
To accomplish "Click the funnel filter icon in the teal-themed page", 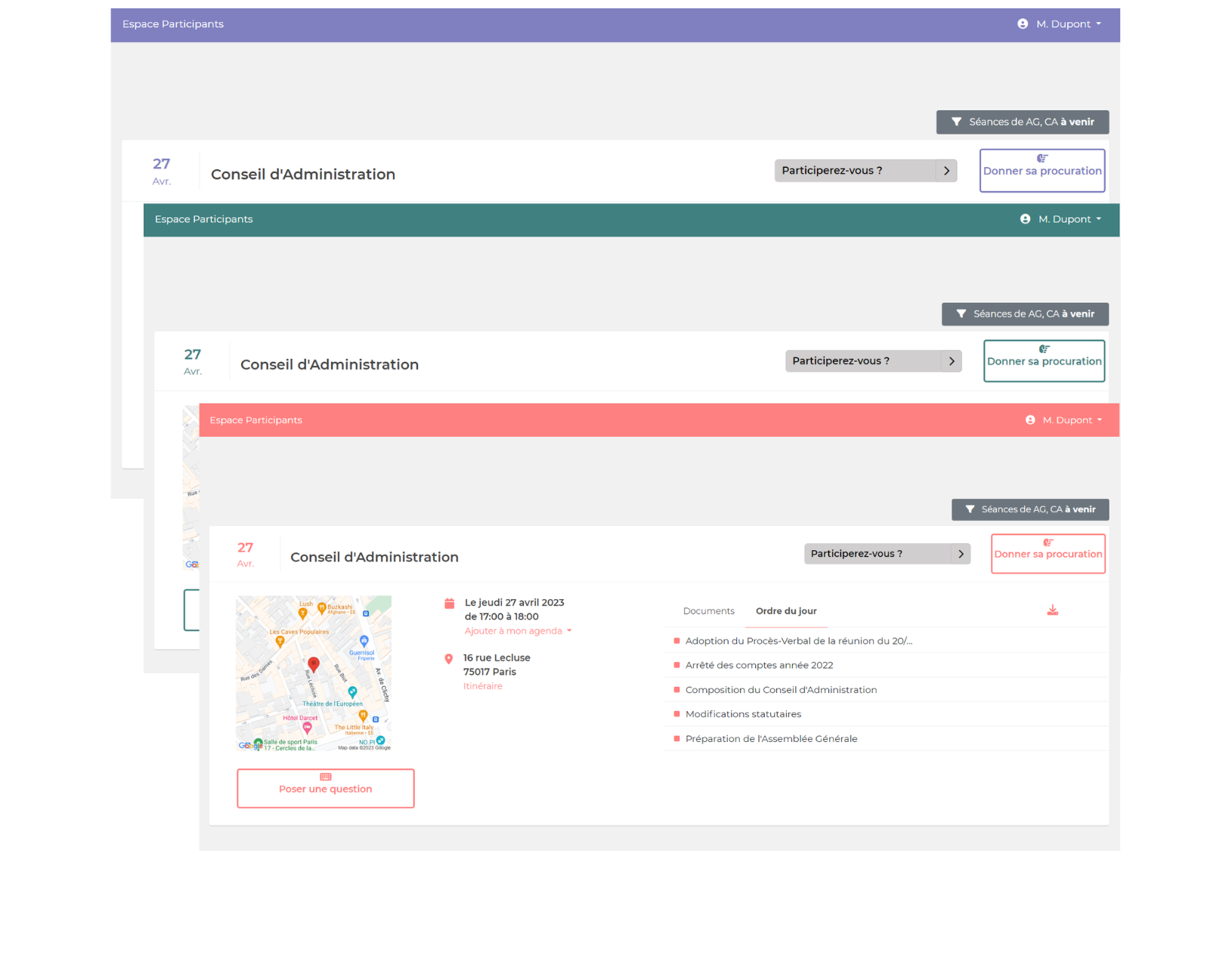I will click(961, 314).
